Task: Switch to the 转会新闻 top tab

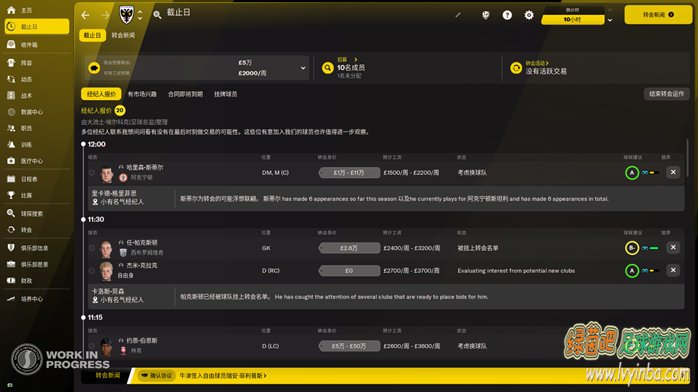Action: [x=123, y=35]
